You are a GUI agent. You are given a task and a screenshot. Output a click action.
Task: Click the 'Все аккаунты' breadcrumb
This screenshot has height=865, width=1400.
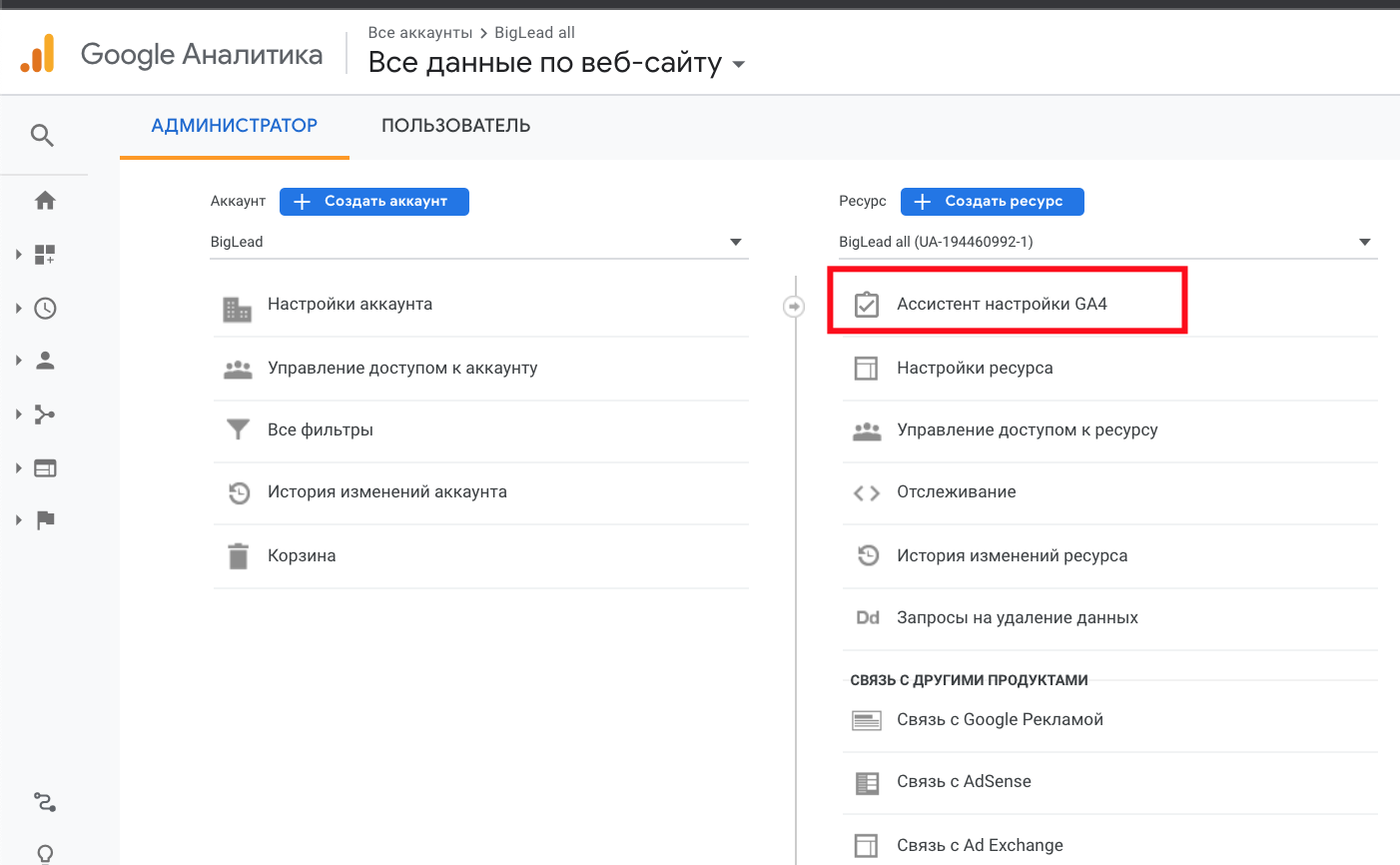tap(419, 33)
